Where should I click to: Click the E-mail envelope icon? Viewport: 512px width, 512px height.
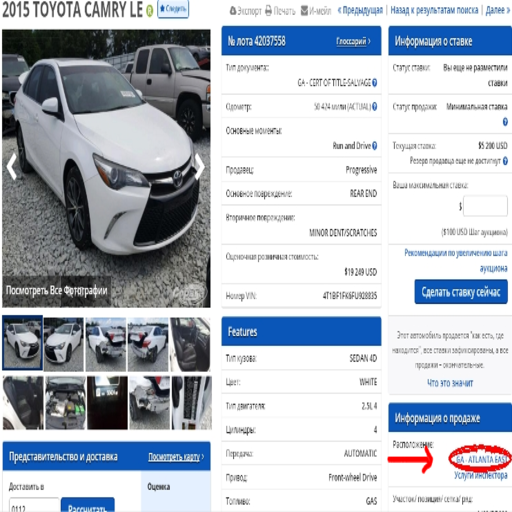(304, 11)
